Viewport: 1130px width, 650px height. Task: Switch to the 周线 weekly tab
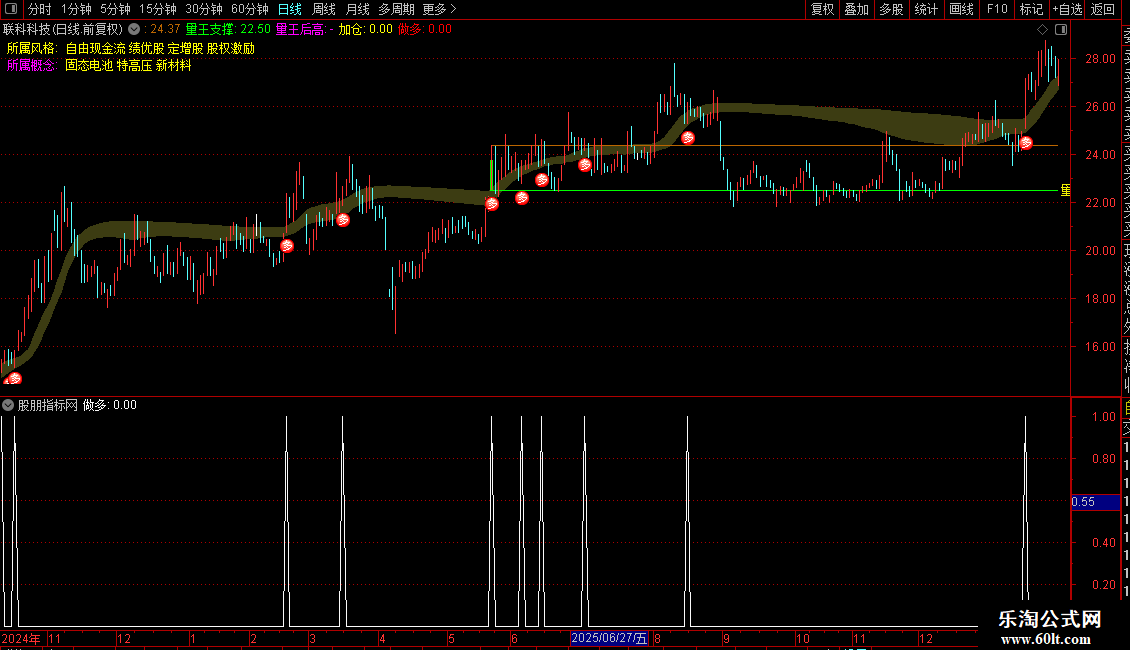tap(324, 9)
